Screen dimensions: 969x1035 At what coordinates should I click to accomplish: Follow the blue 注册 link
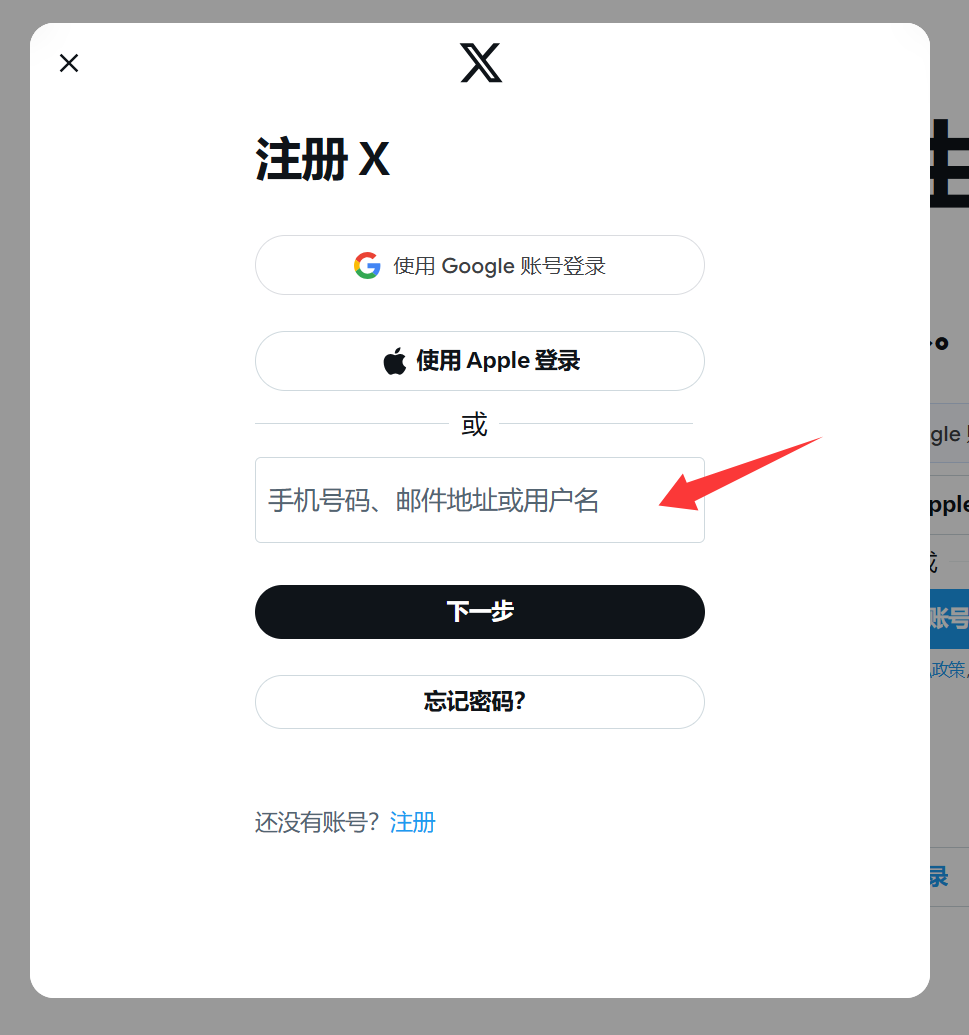coord(413,822)
